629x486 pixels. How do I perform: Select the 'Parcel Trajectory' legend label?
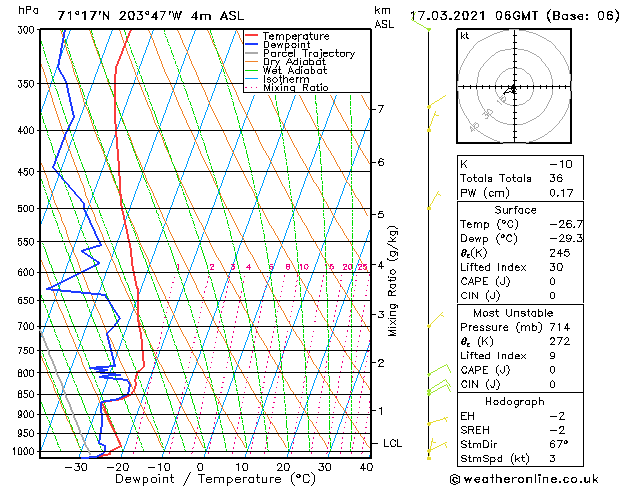pyautogui.click(x=309, y=53)
